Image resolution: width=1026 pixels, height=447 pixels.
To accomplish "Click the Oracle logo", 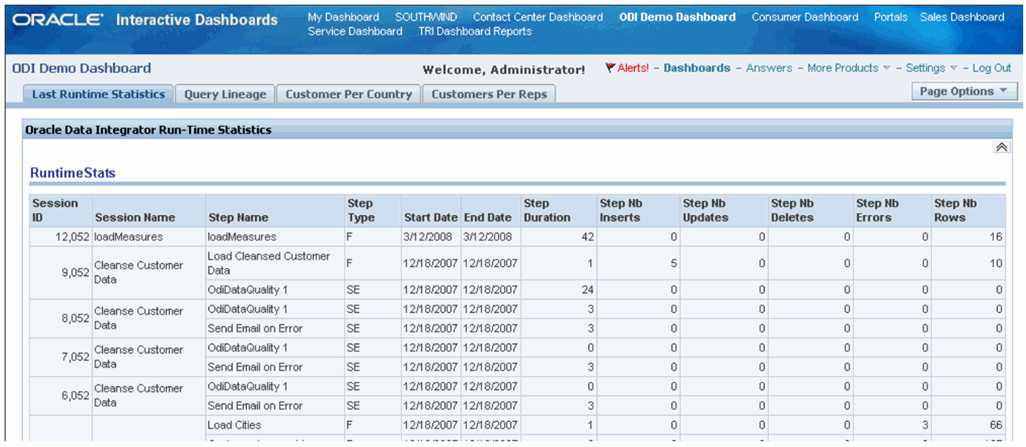I will [x=58, y=20].
